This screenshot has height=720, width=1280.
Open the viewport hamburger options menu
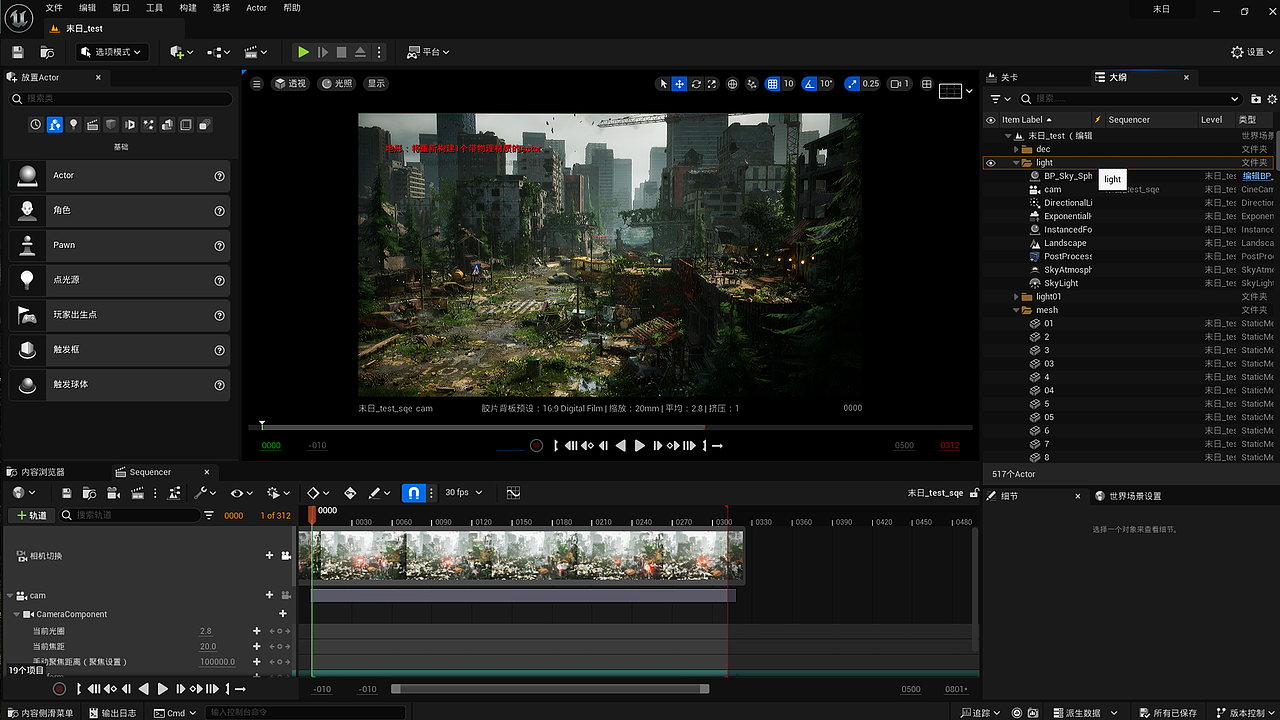257,84
